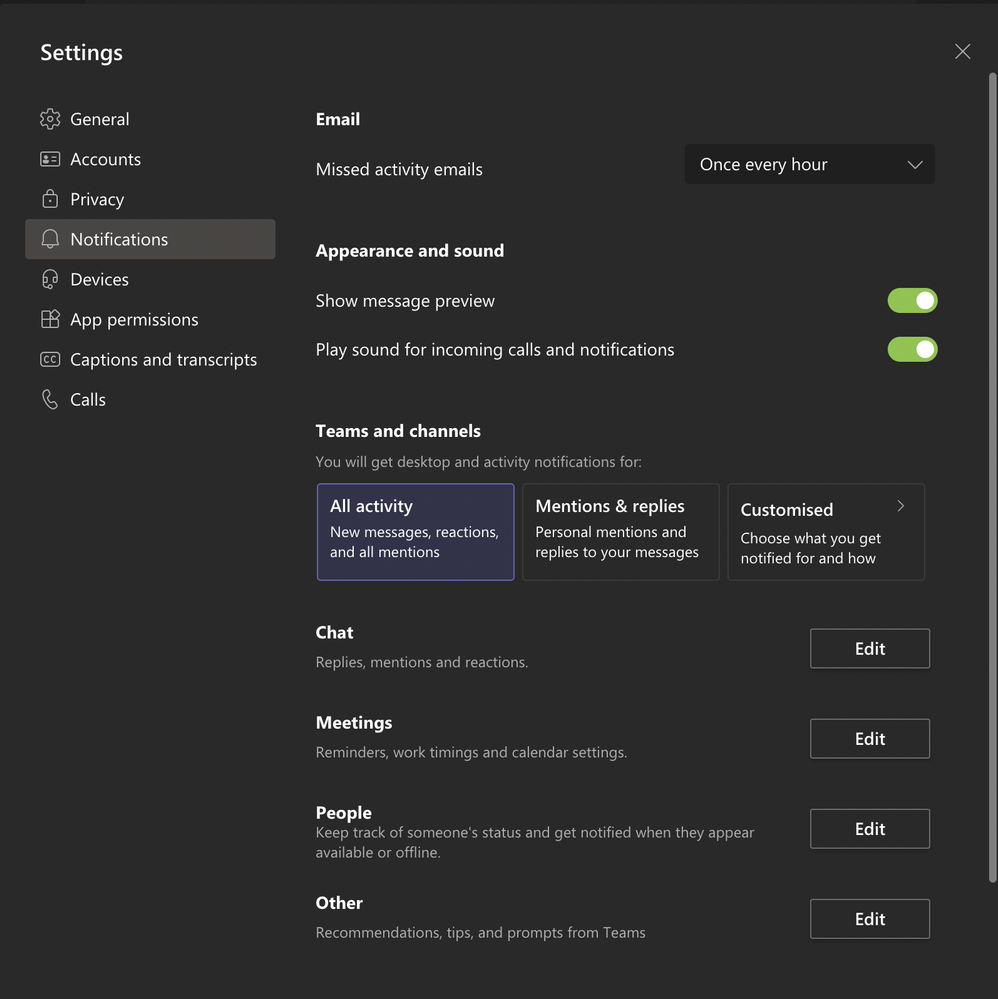998x999 pixels.
Task: Click the 'Keep track of someone's status' description
Action: [535, 842]
